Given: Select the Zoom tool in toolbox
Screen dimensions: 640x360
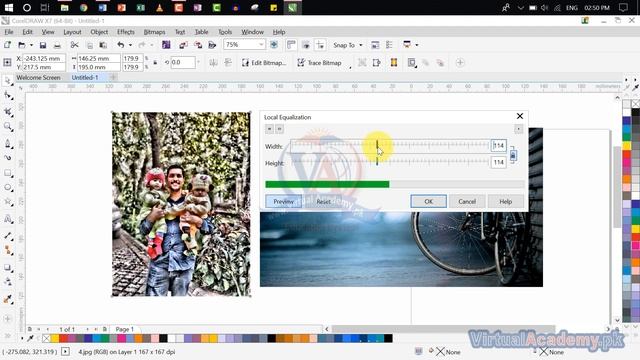Looking at the screenshot, I should (8, 127).
